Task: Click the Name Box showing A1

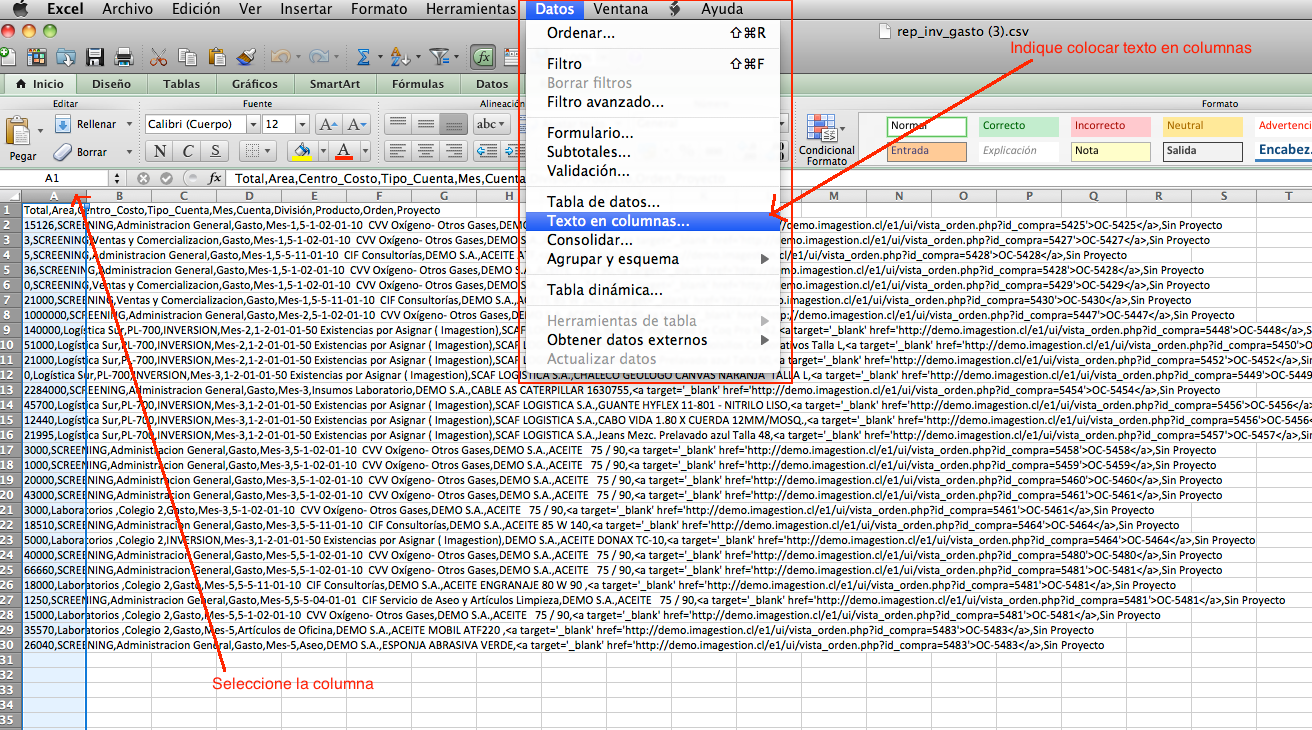Action: [52, 178]
